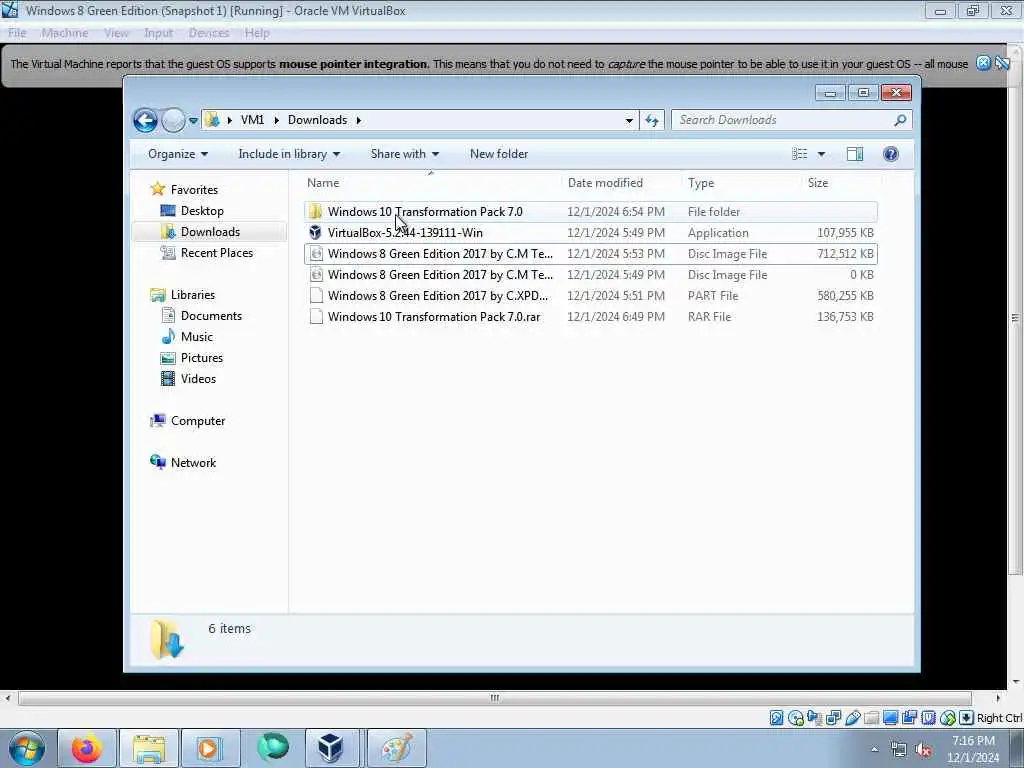Open the Share with dropdown
The height and width of the screenshot is (768, 1024).
404,154
